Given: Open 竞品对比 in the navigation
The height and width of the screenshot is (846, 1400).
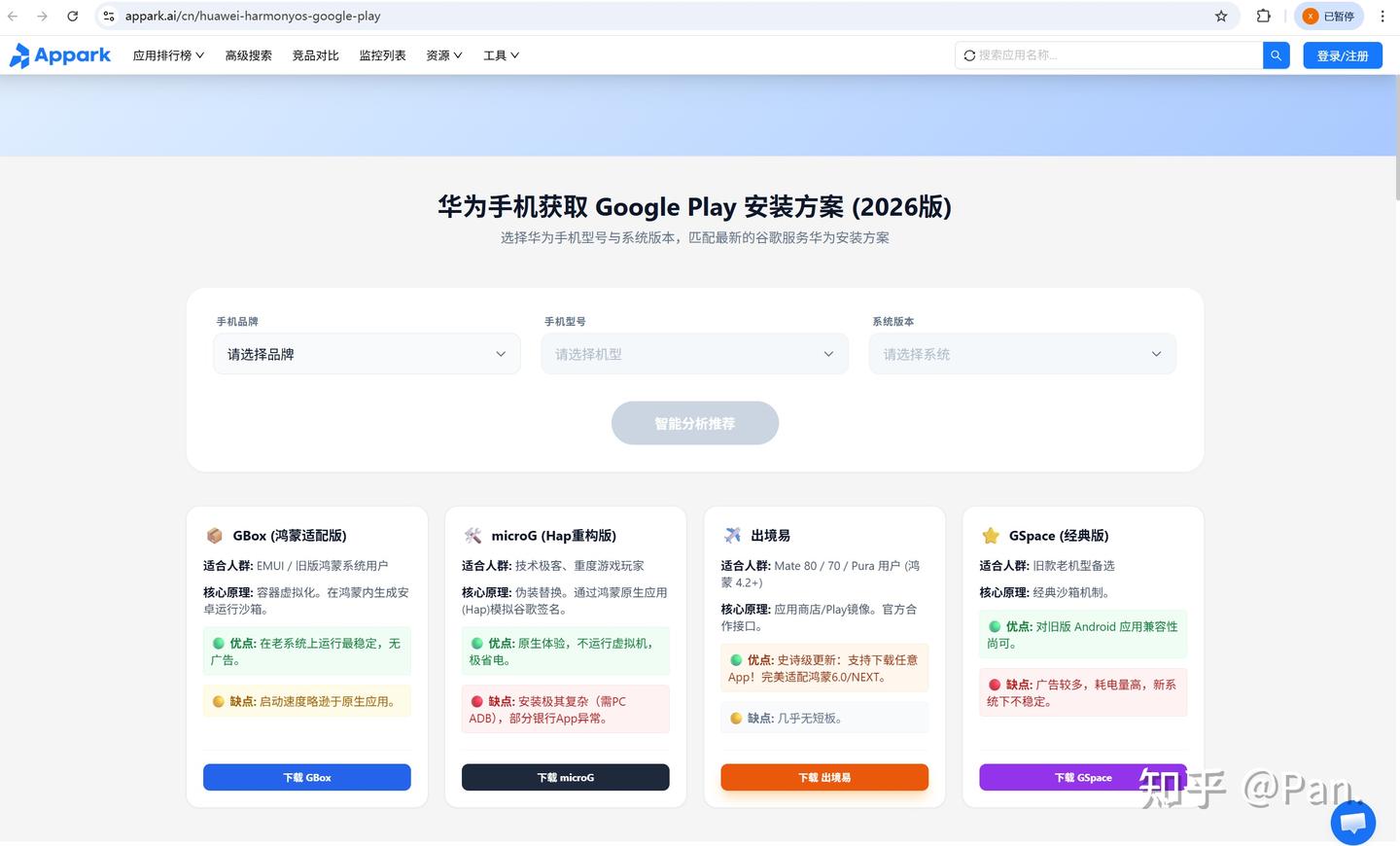Looking at the screenshot, I should point(315,55).
